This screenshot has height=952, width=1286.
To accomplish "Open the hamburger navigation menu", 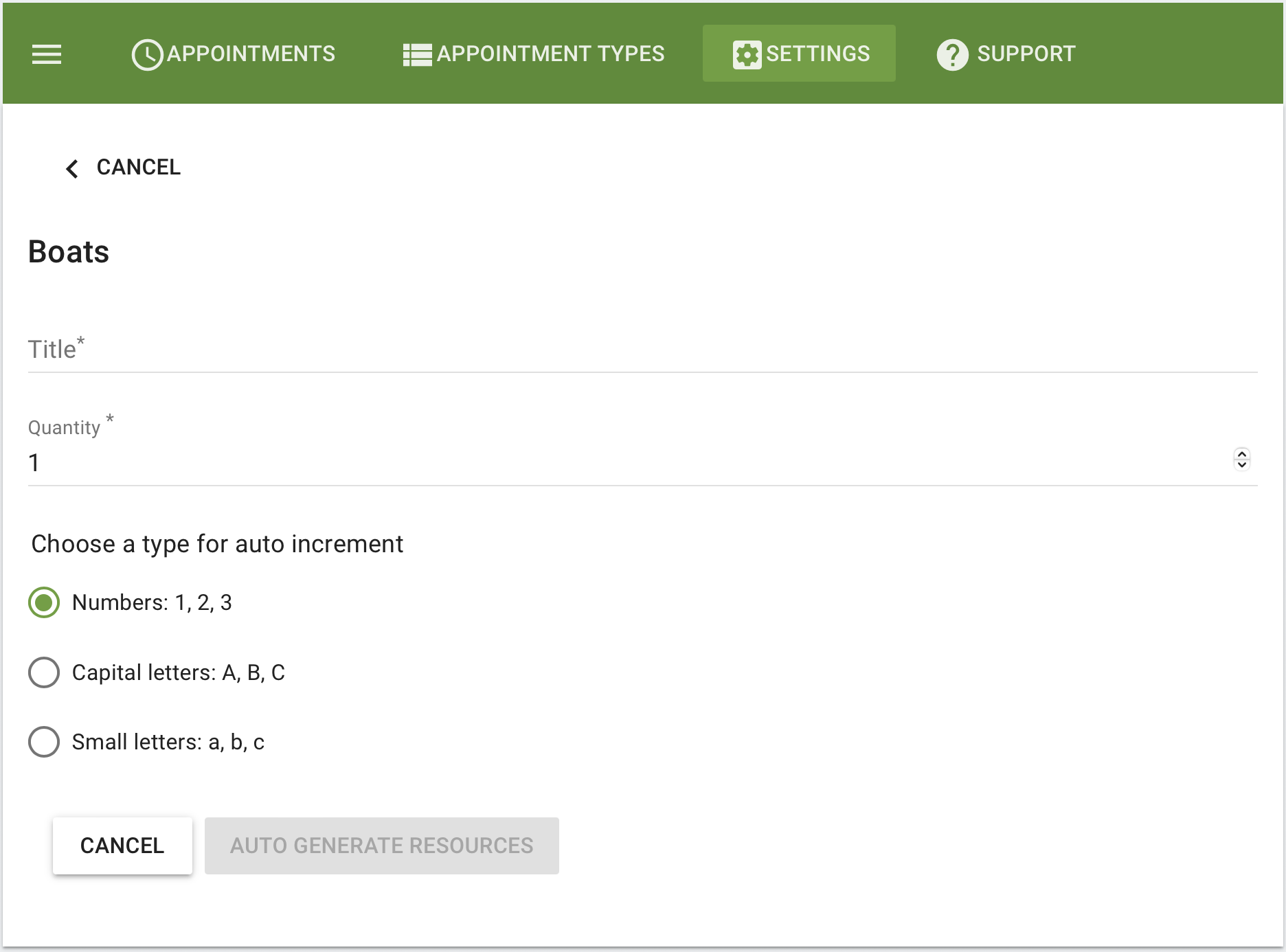I will 47,54.
